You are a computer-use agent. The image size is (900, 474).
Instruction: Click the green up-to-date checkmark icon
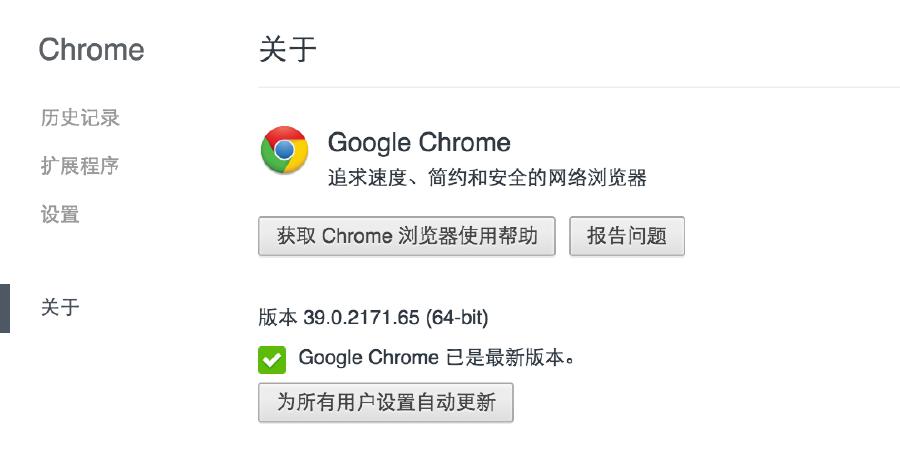pyautogui.click(x=271, y=359)
